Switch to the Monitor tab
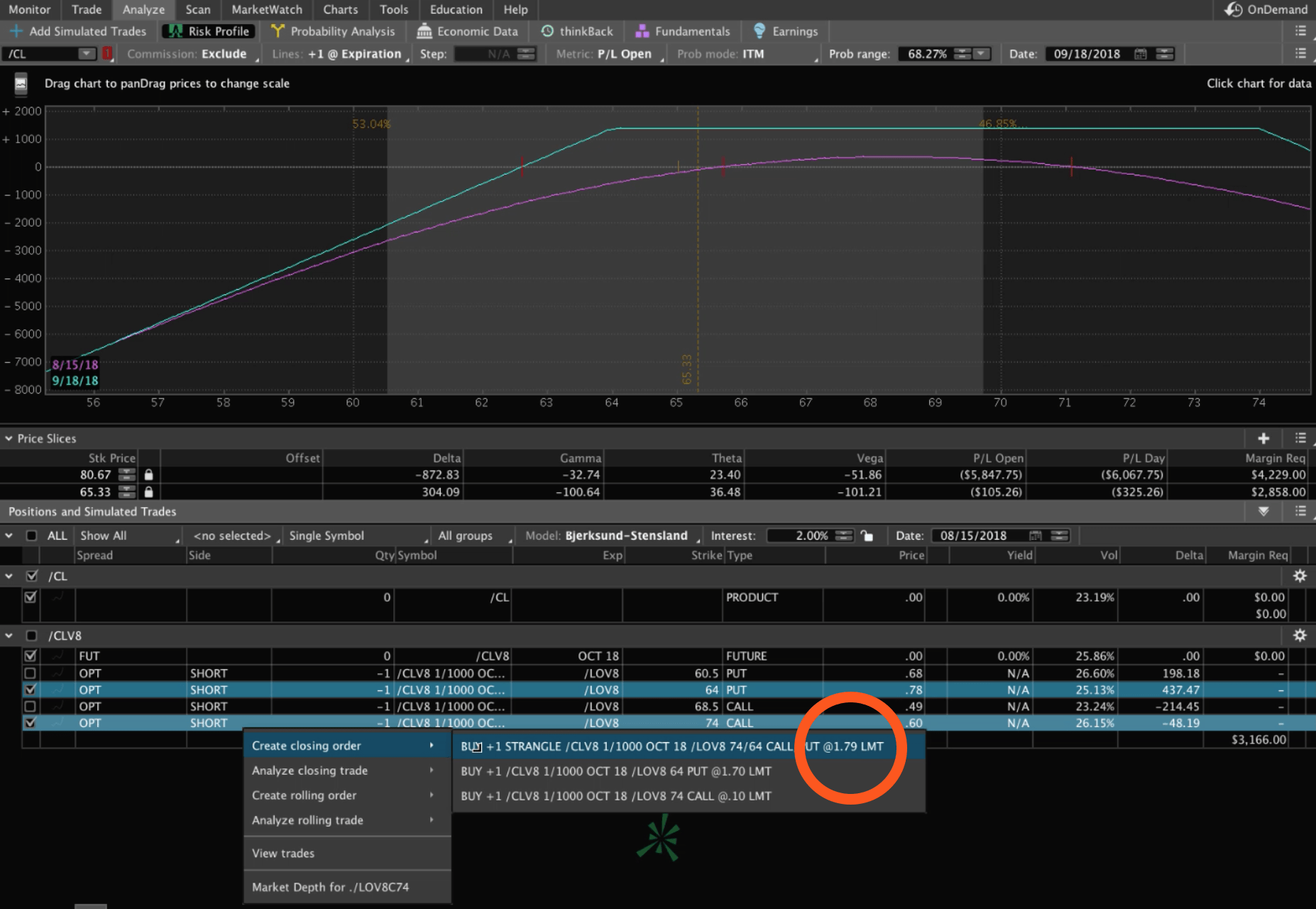The height and width of the screenshot is (909, 1316). coord(30,9)
